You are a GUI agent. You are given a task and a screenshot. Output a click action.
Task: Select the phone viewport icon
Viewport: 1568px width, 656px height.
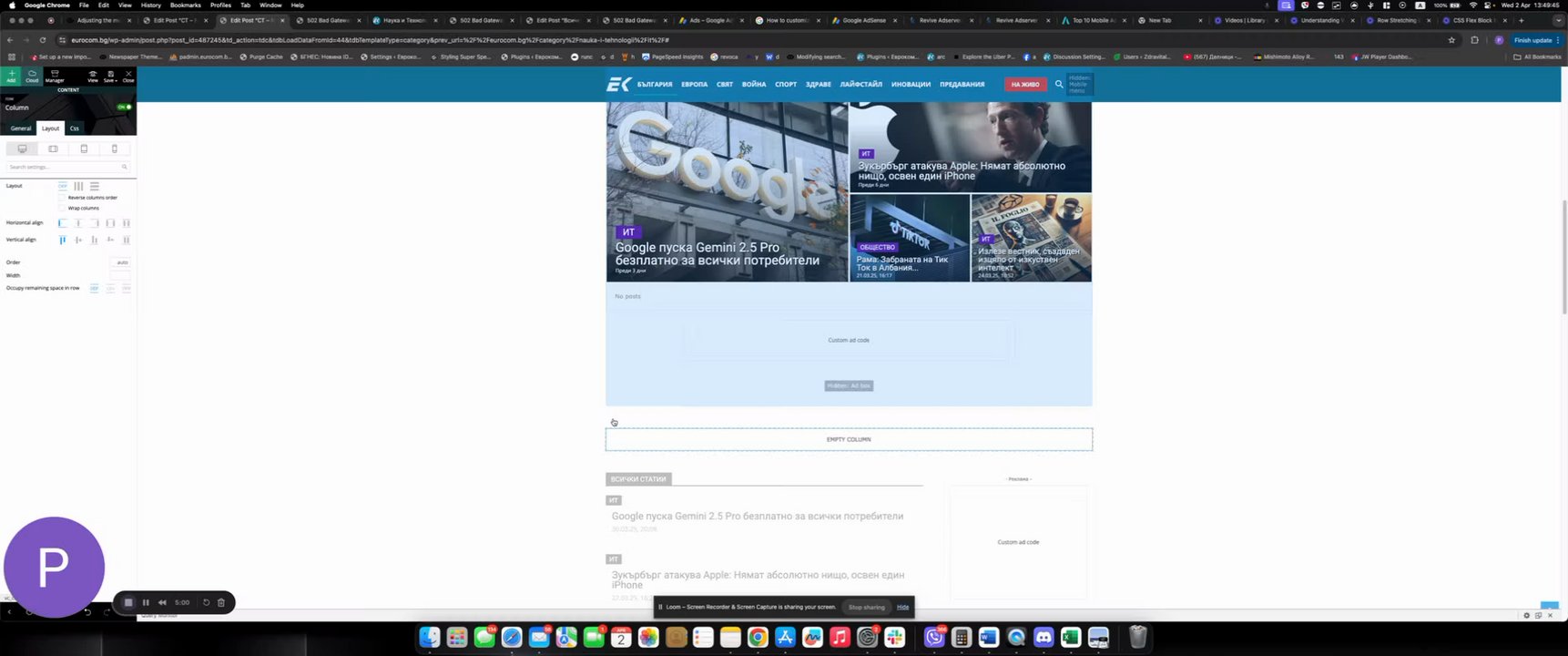pos(114,149)
